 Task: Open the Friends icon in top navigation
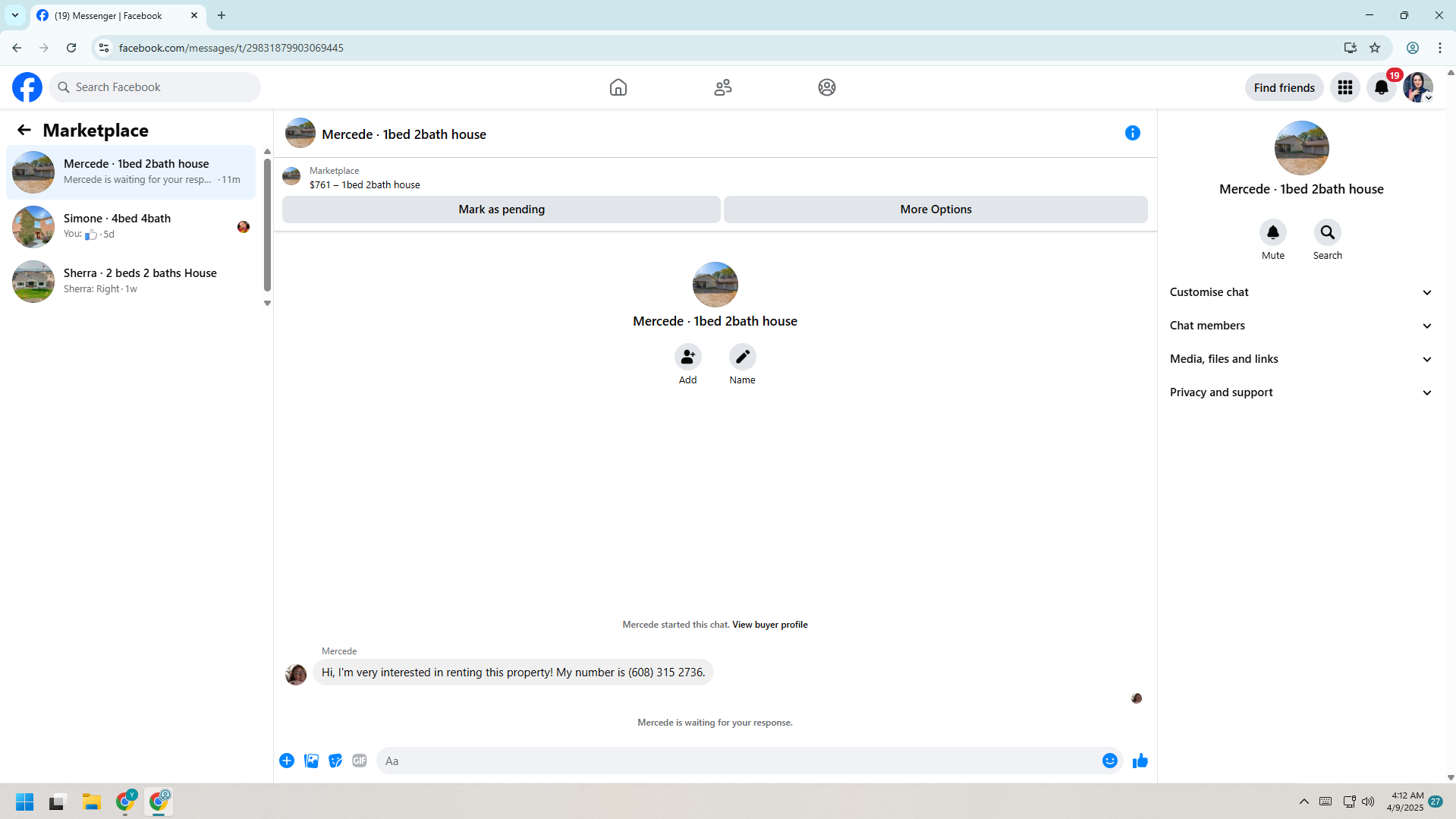click(x=723, y=87)
